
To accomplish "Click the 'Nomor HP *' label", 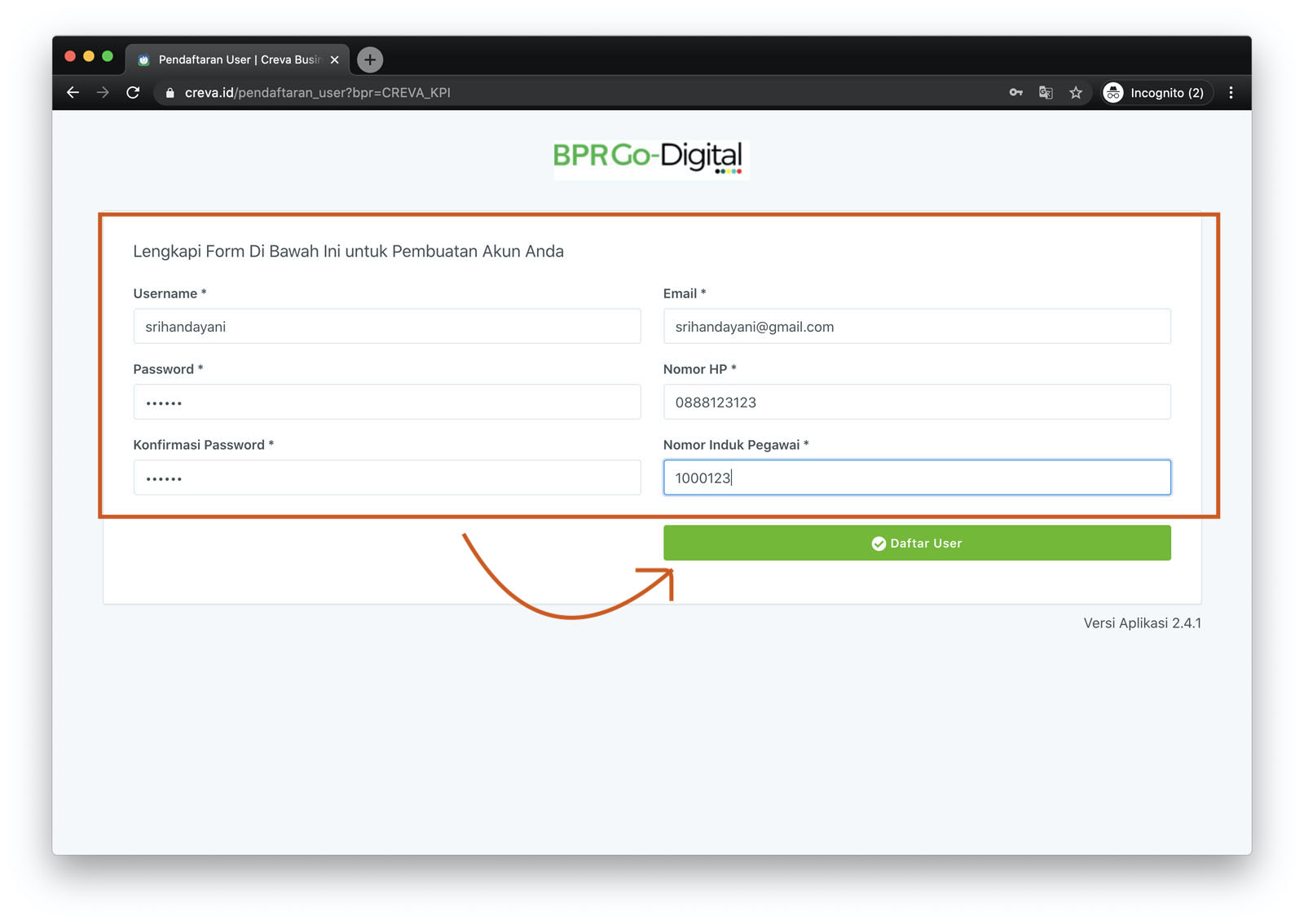I will click(x=699, y=369).
